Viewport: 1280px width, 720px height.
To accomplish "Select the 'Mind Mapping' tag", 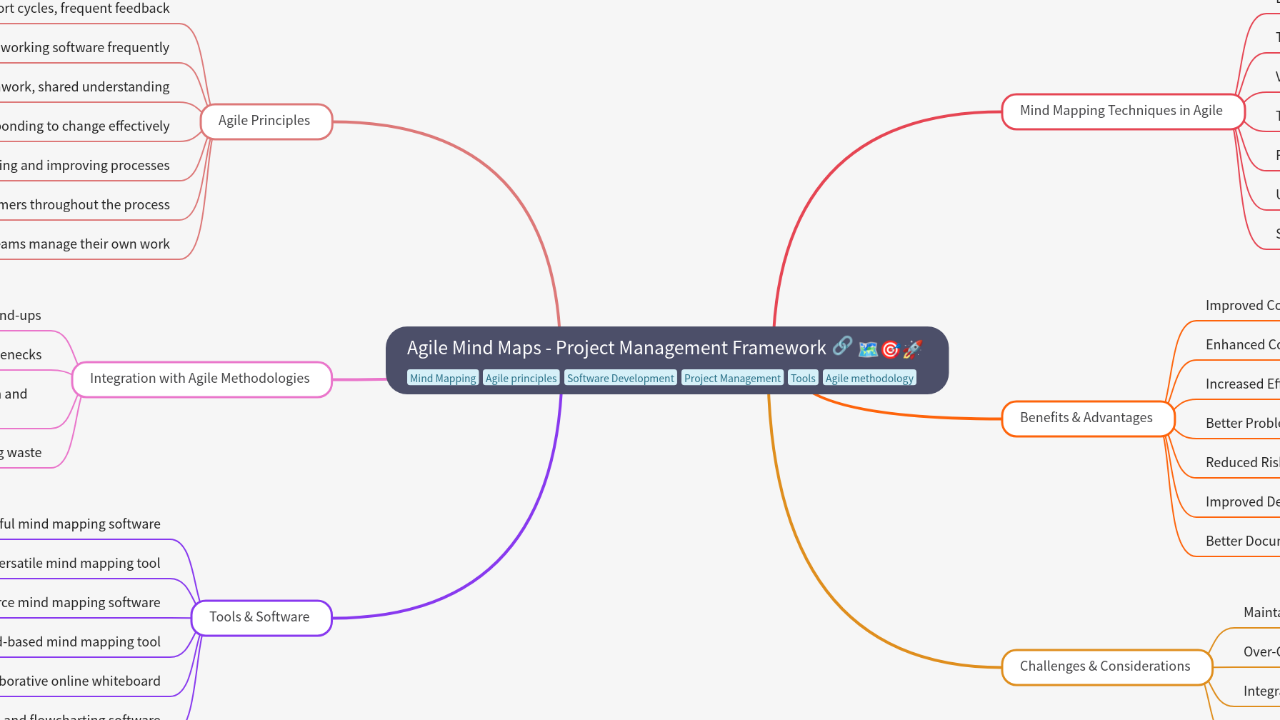I will tap(443, 378).
